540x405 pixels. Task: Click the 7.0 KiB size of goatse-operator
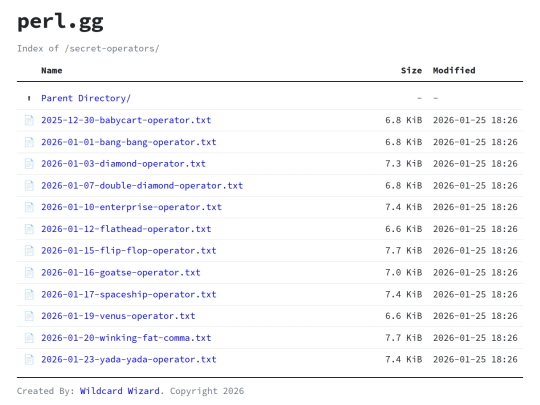tap(403, 272)
